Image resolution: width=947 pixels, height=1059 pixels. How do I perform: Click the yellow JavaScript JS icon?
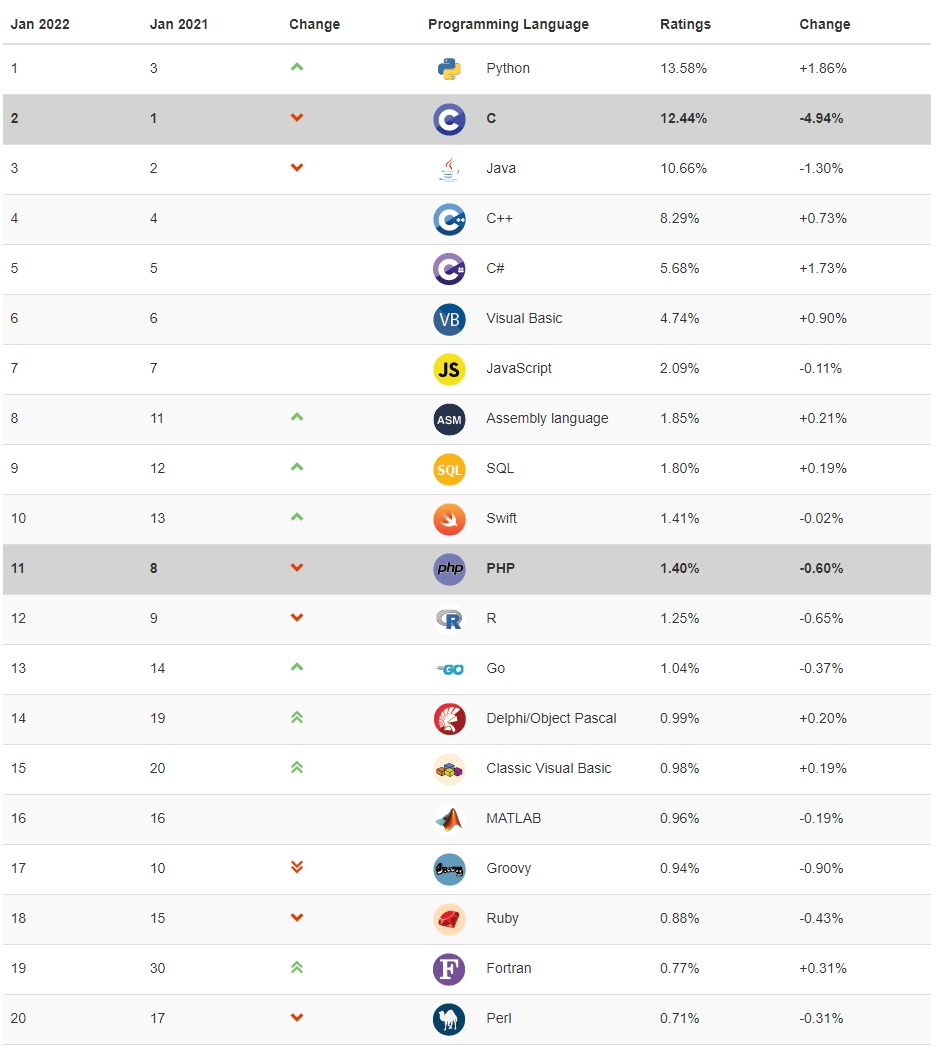(x=449, y=369)
